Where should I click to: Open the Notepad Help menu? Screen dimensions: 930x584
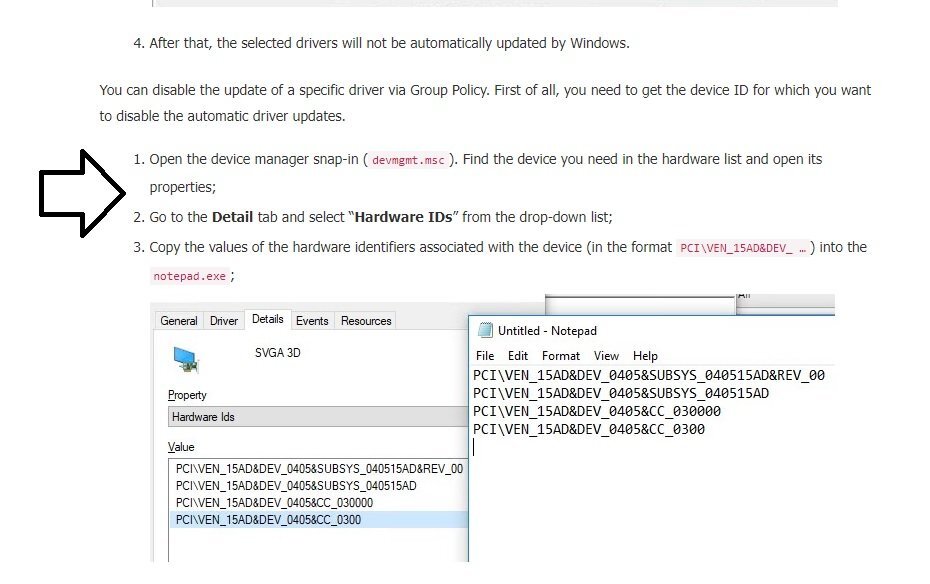645,356
